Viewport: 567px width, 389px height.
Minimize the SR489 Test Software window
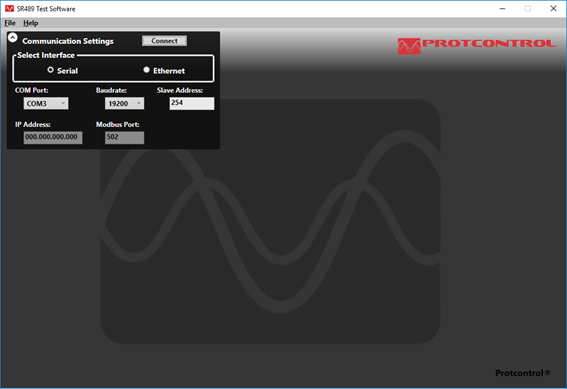[x=502, y=9]
